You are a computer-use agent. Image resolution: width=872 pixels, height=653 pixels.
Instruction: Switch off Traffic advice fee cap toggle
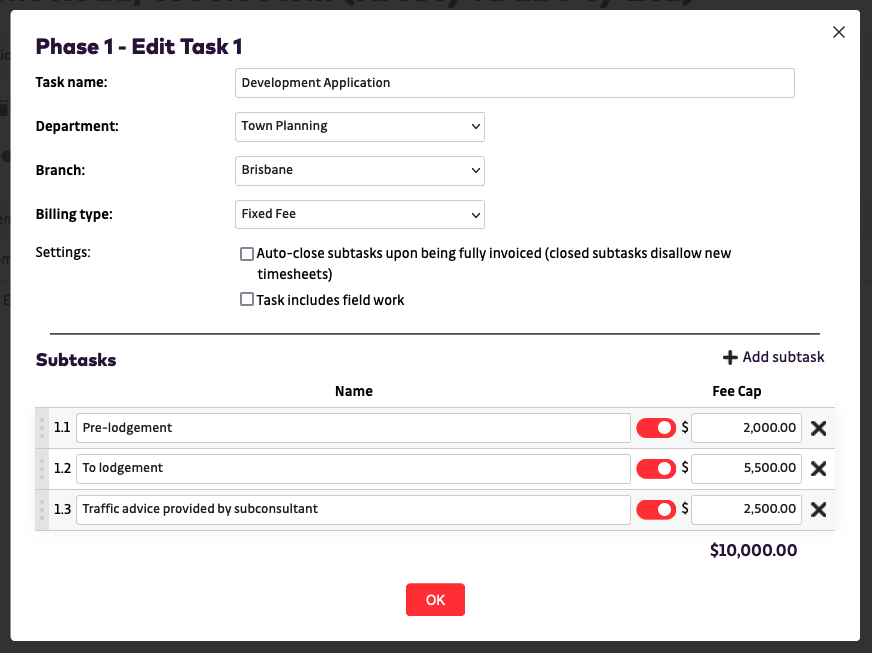pos(656,509)
